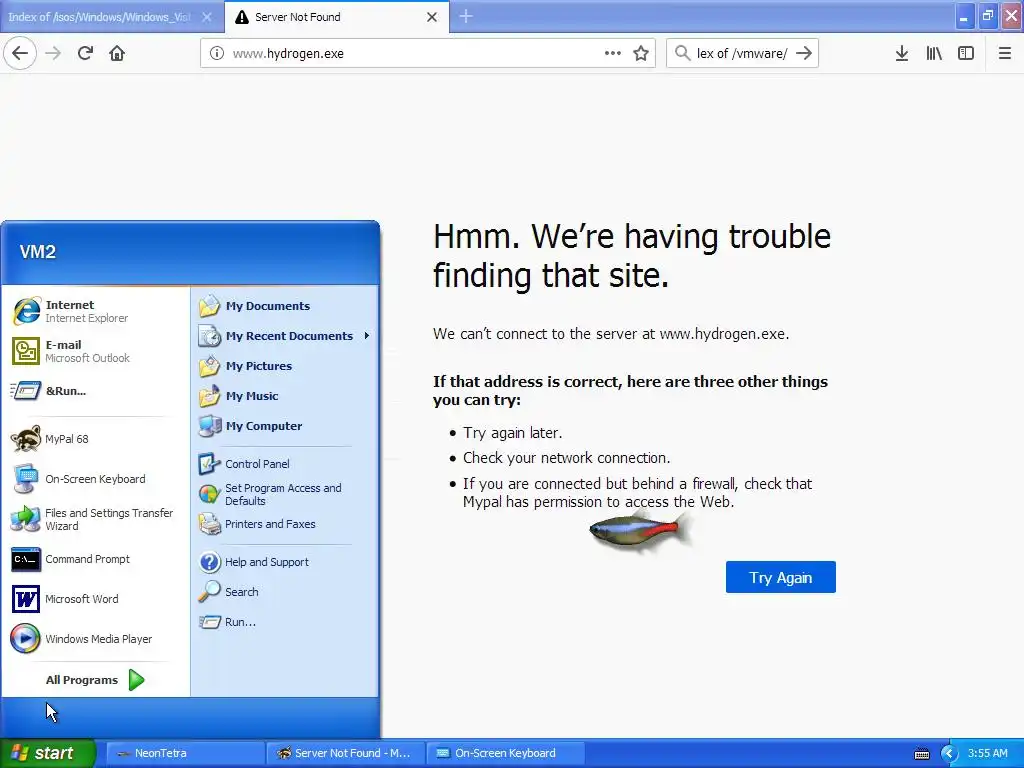
Task: Open Help and Support
Action: (285, 562)
